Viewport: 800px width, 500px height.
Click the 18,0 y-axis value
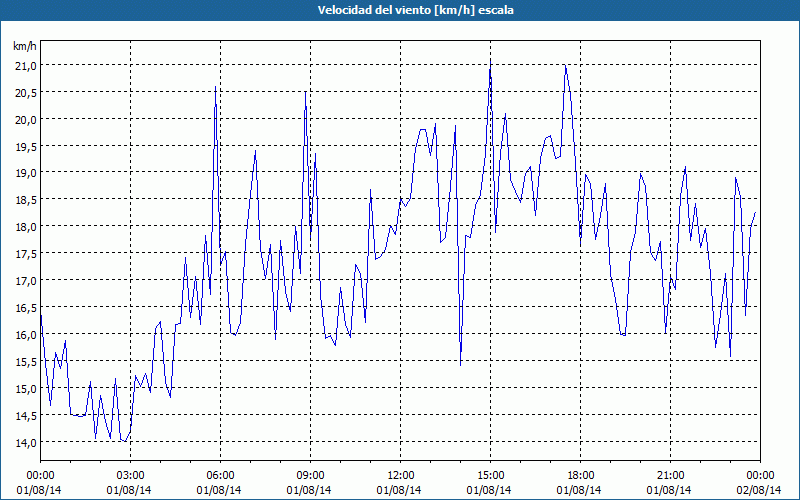tap(26, 227)
